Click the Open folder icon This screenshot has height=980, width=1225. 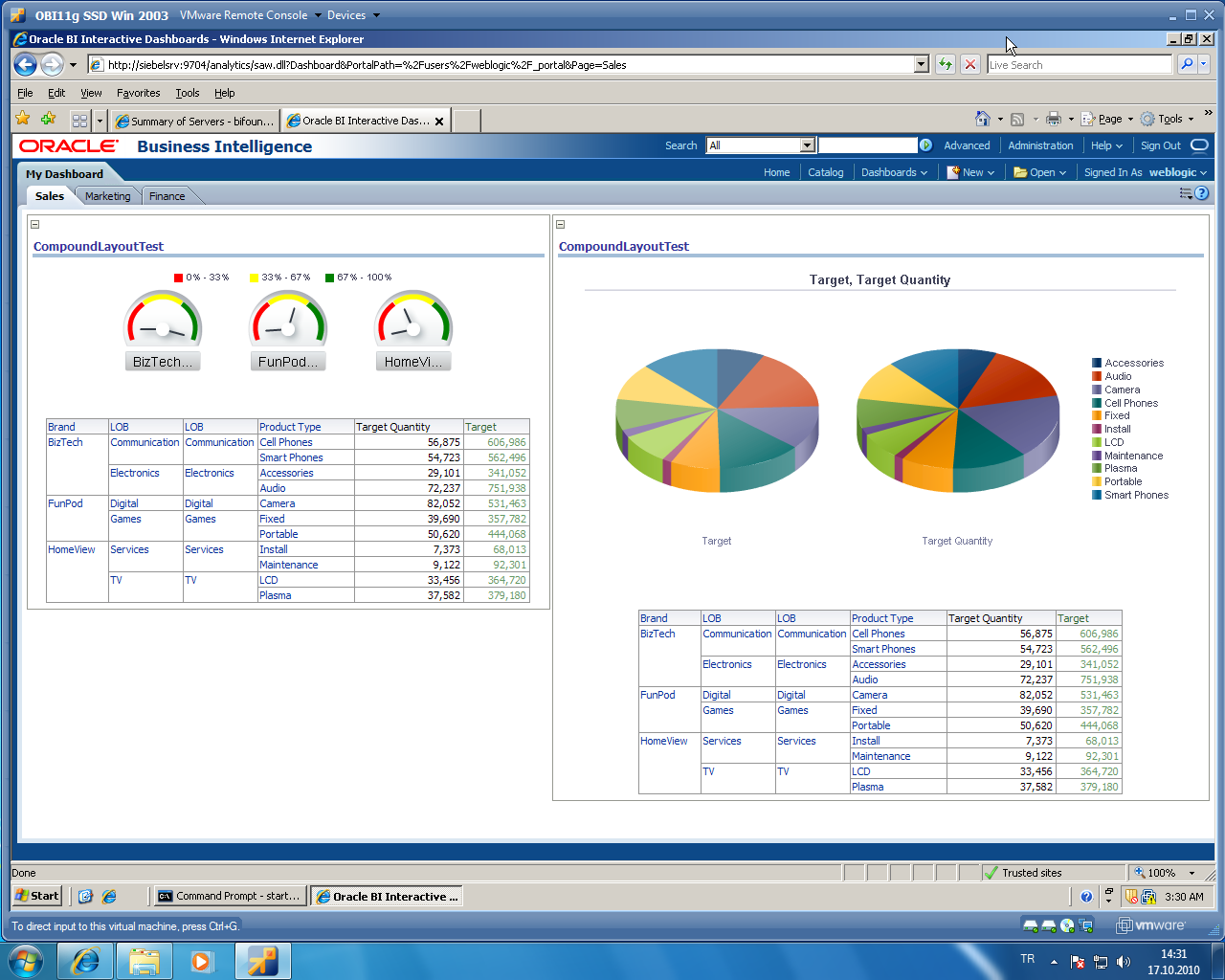(1019, 171)
